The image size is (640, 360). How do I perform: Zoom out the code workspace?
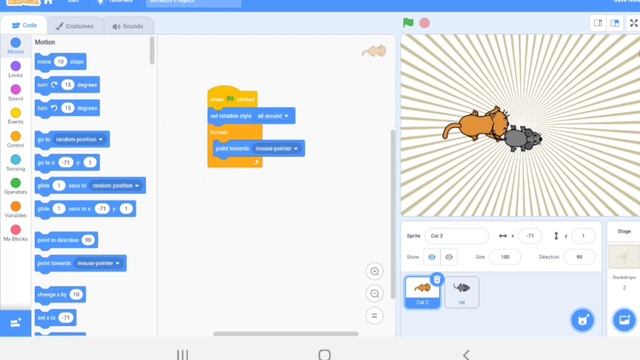pos(374,293)
